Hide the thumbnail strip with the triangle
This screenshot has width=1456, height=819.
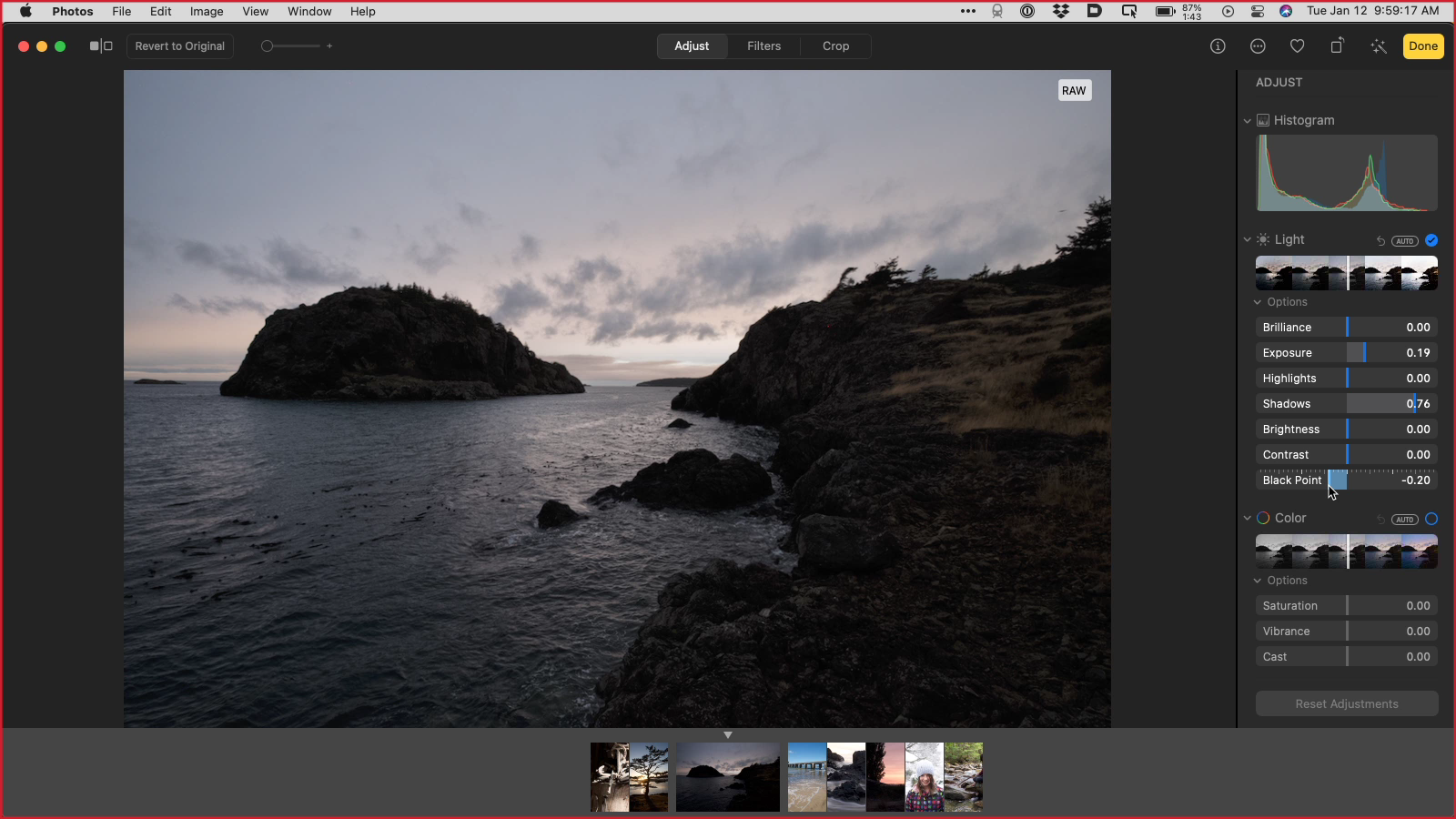pos(728,734)
